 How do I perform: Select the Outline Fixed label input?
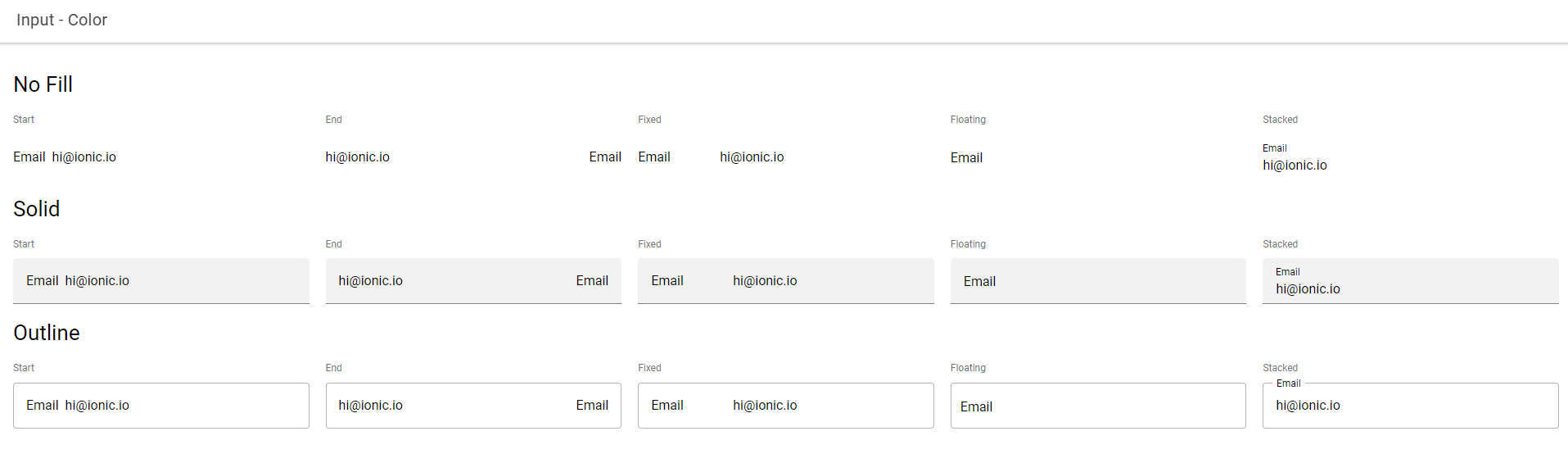tap(785, 406)
